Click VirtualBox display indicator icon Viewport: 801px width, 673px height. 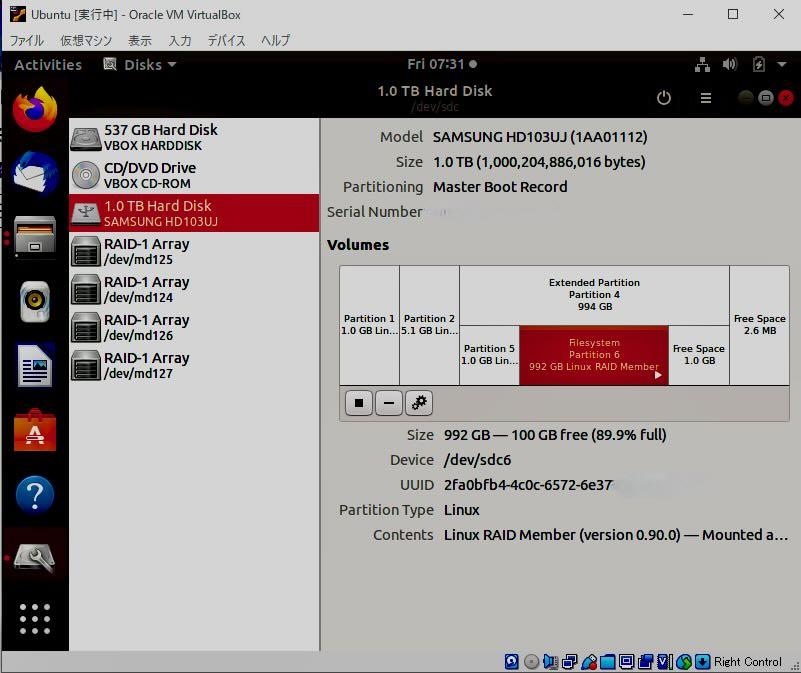626,662
